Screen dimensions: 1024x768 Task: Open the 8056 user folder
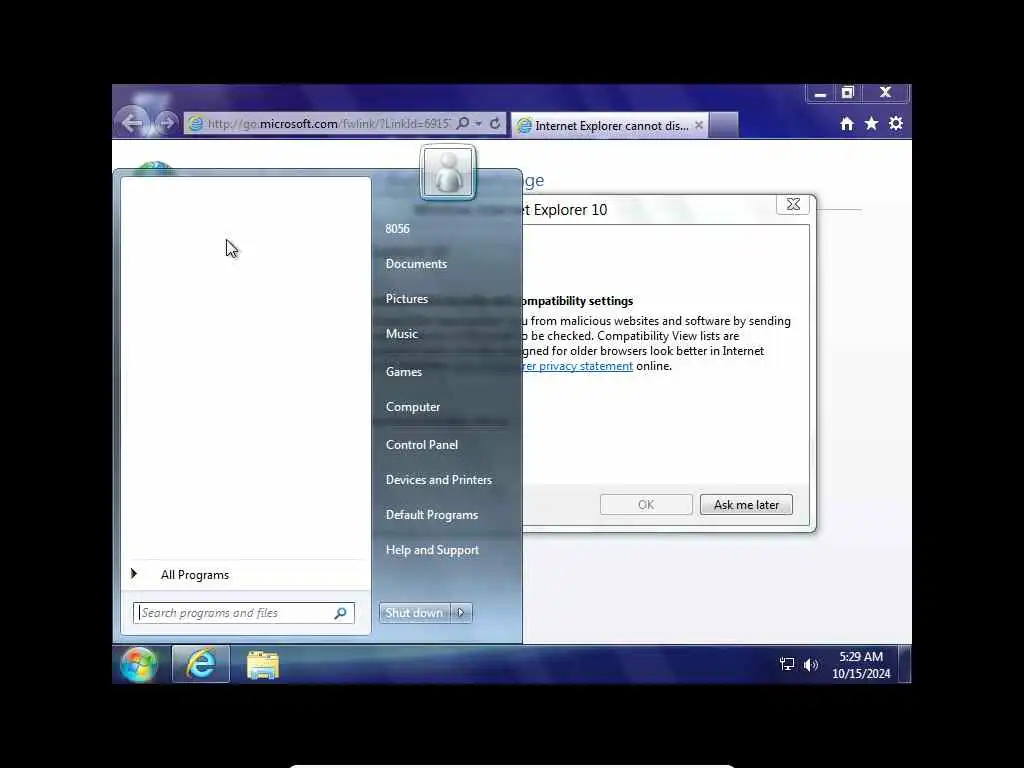pos(397,229)
